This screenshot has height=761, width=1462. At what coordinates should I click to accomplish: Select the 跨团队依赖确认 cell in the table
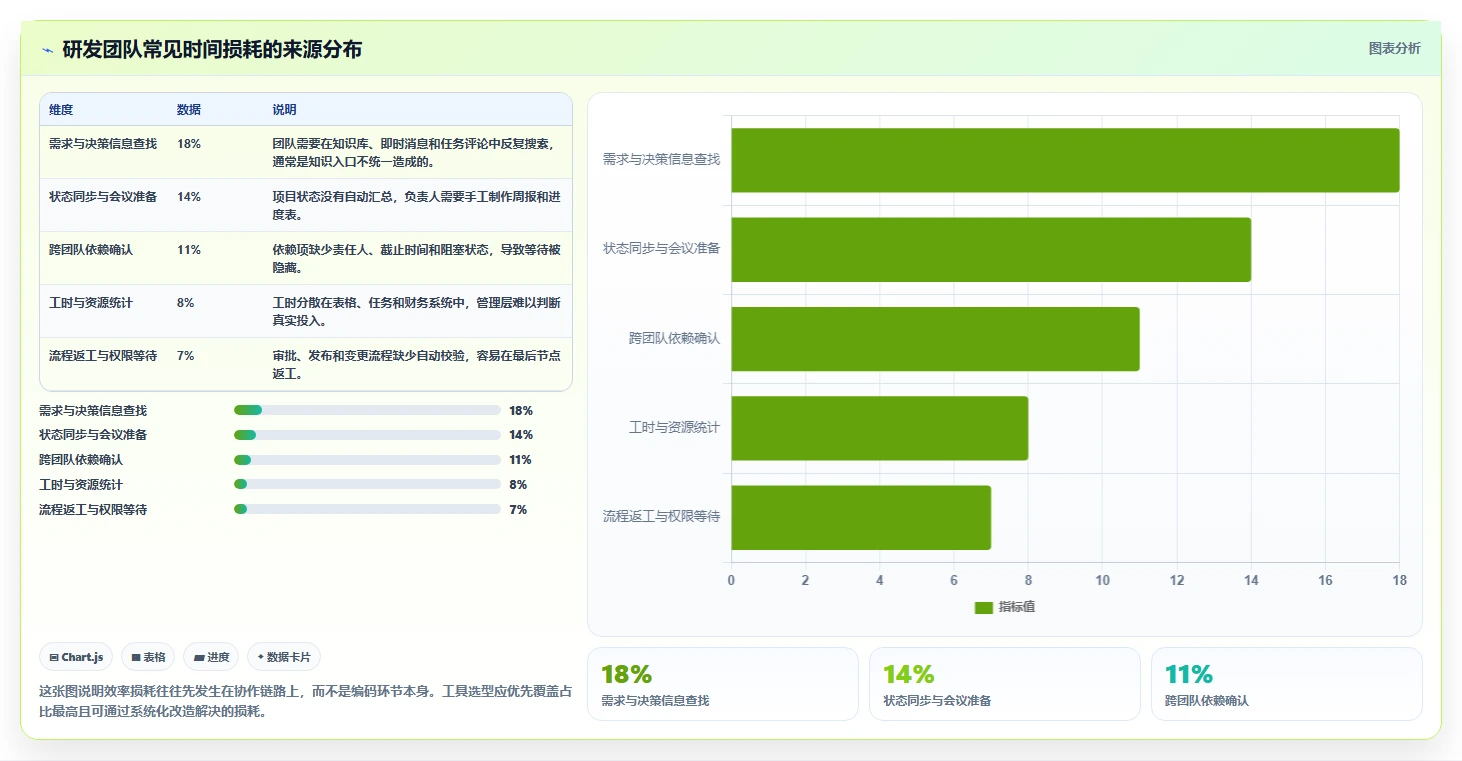tap(91, 250)
